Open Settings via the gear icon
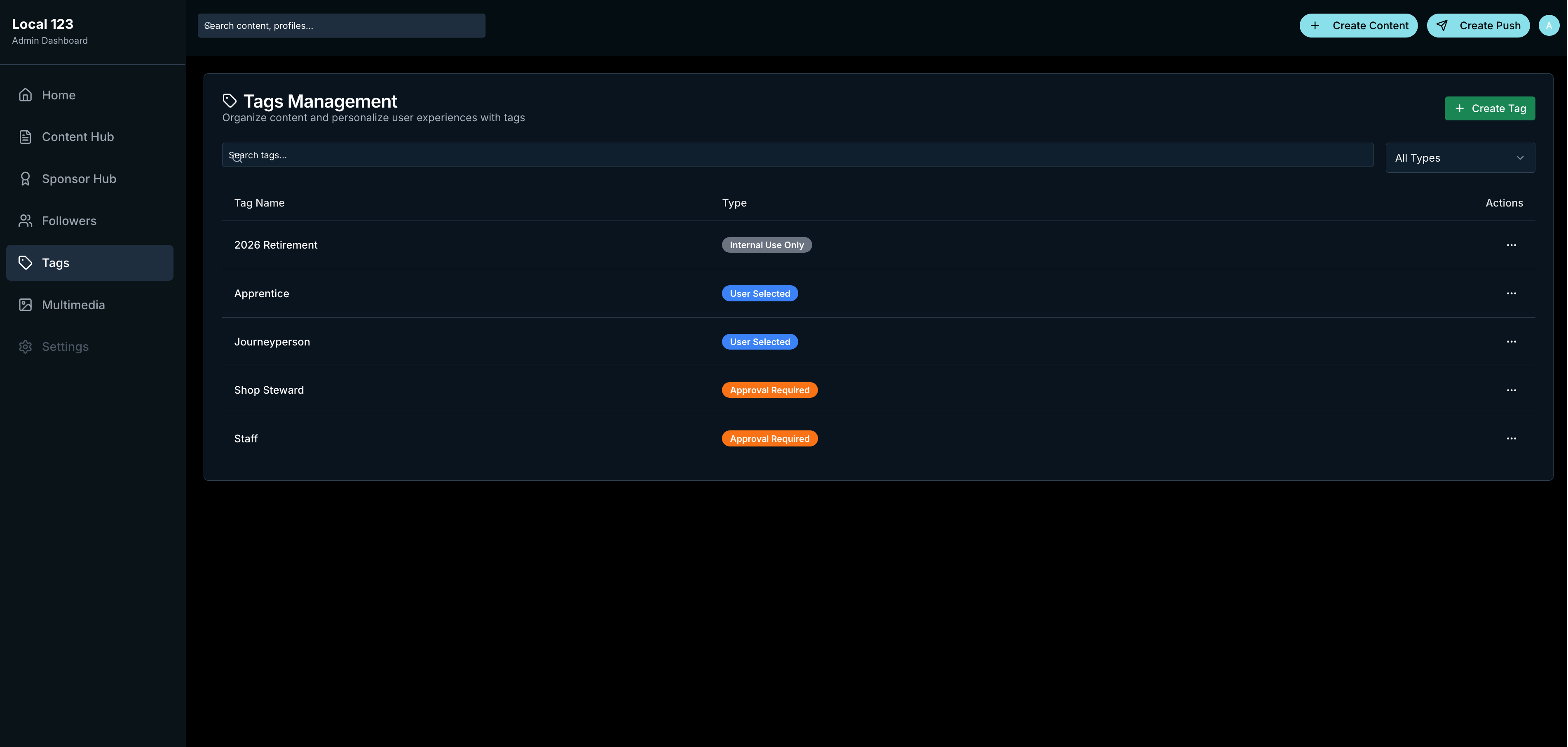This screenshot has height=747, width=1568. coord(25,346)
